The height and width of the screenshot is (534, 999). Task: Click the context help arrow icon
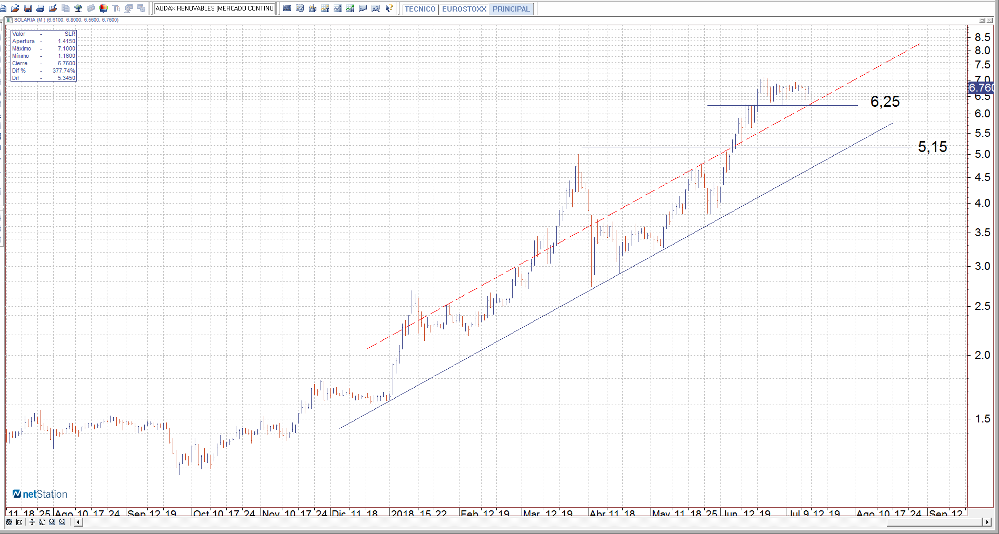[389, 8]
